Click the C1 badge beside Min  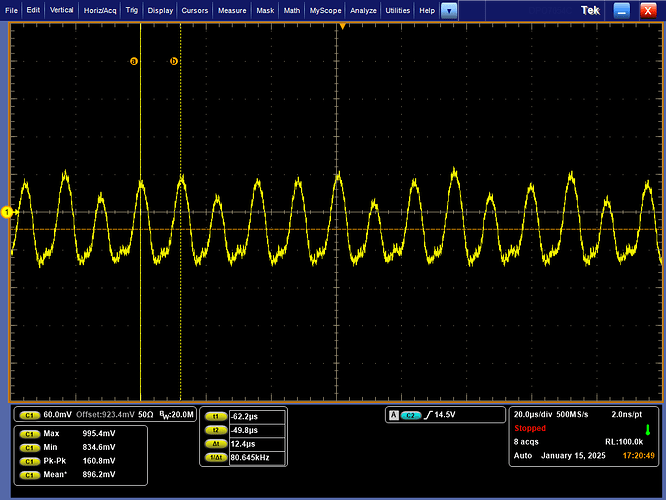pos(30,447)
